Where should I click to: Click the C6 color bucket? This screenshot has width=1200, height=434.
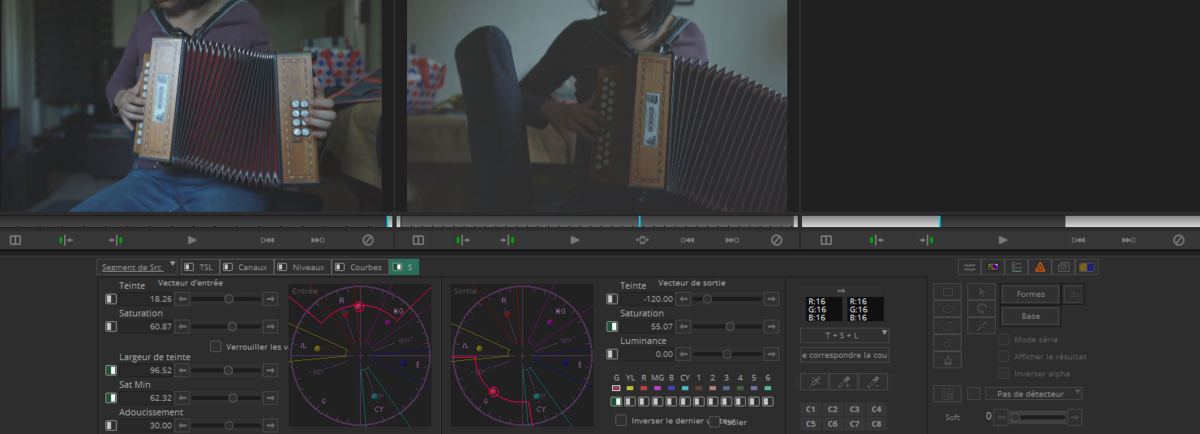pos(834,424)
